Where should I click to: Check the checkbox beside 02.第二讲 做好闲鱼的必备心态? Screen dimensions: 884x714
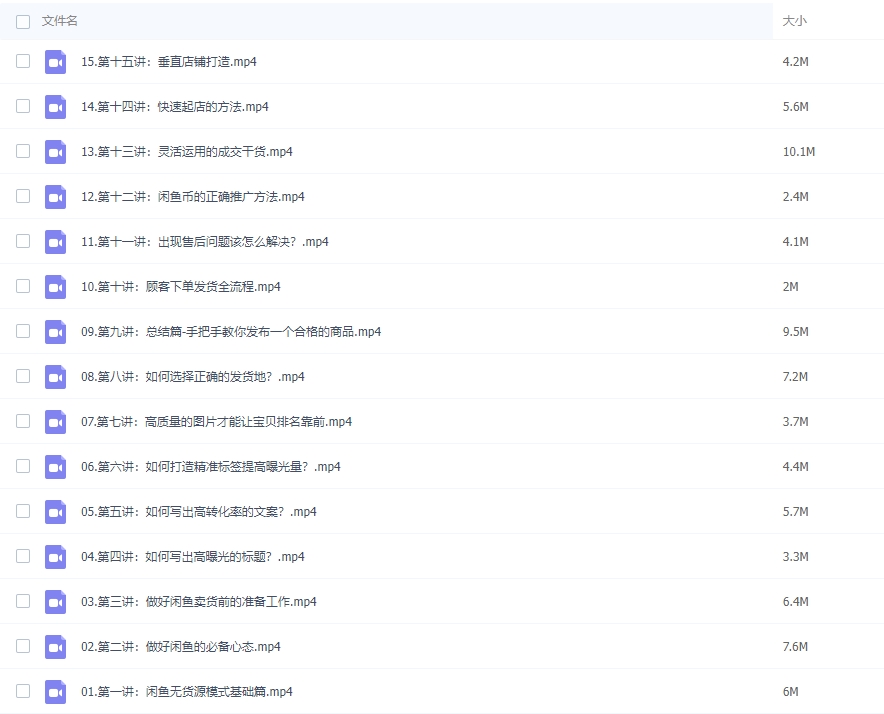[x=22, y=646]
